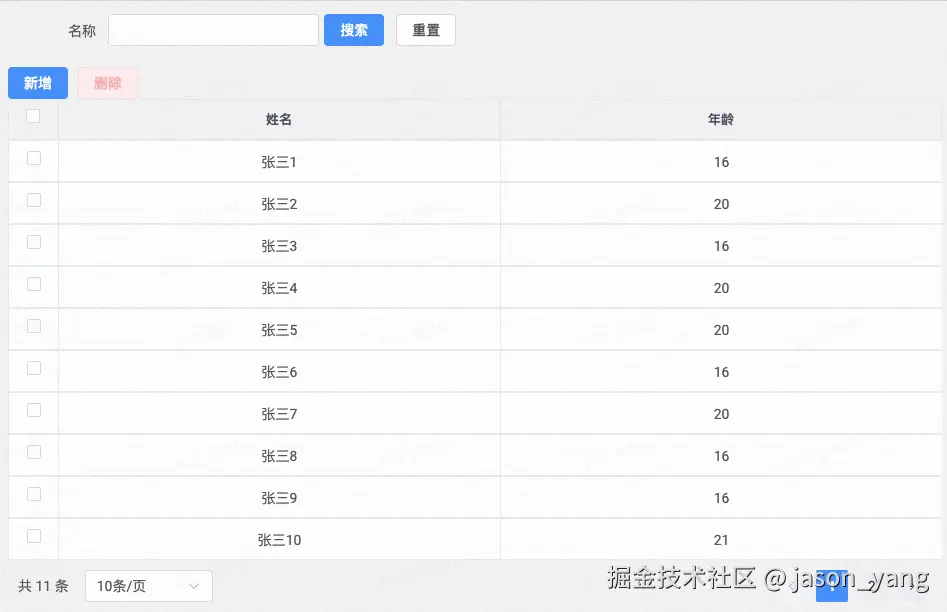Click the 新增 button
This screenshot has width=947, height=612.
point(38,83)
